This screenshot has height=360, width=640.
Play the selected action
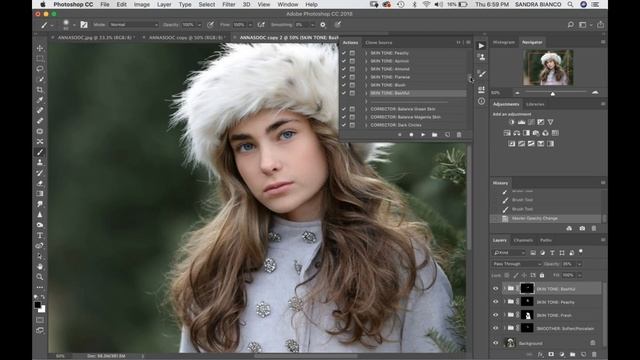pos(423,135)
